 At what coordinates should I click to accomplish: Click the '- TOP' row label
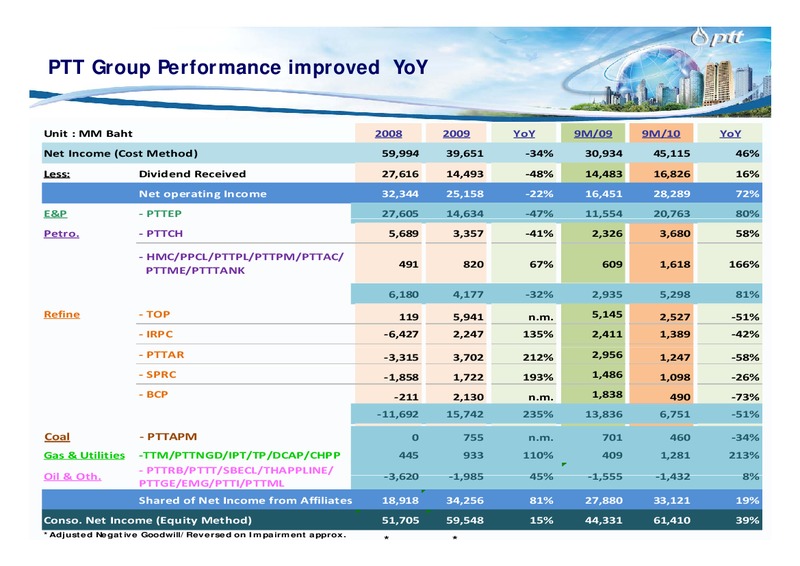(154, 314)
